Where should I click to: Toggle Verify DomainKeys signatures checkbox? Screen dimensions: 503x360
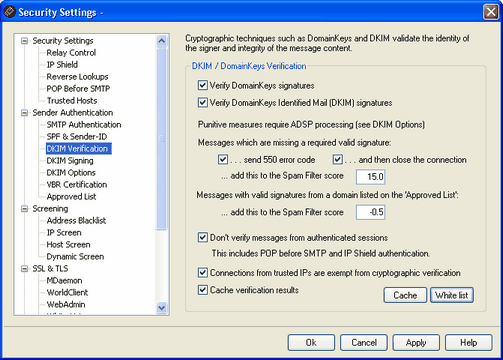click(203, 85)
